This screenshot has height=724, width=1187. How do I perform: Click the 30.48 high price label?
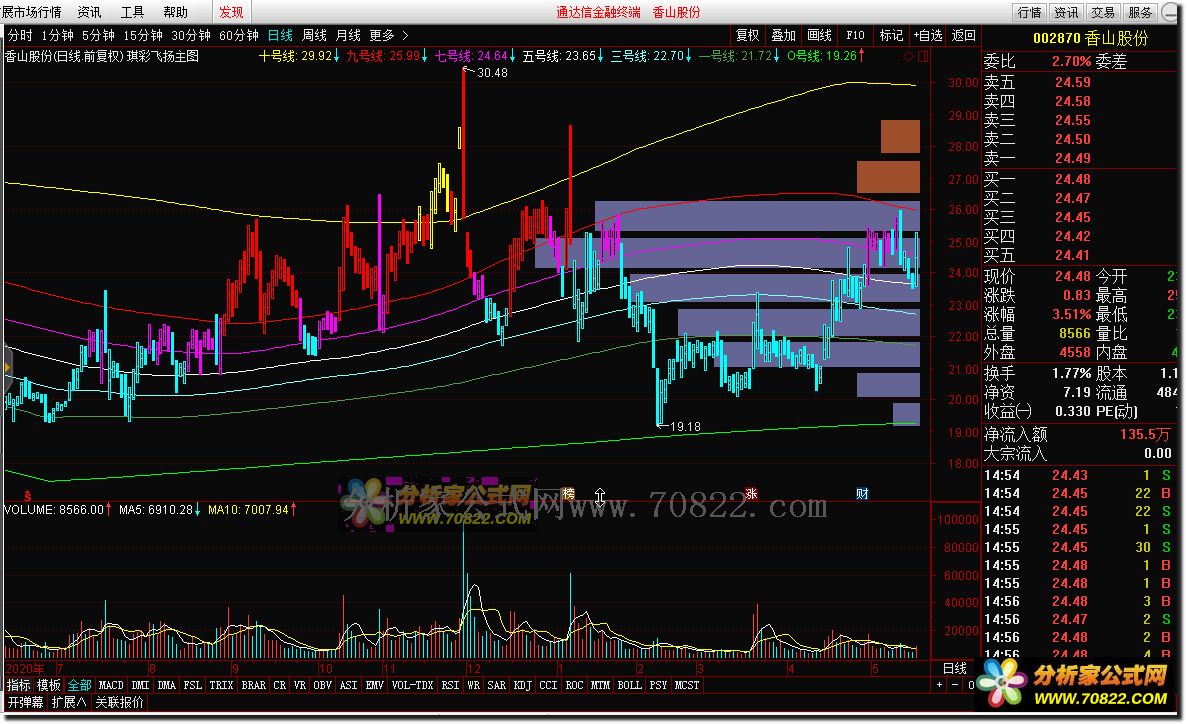point(492,73)
